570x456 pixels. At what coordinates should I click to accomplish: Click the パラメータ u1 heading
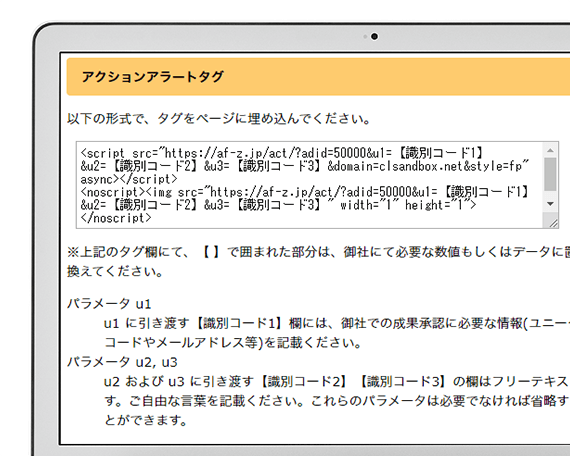[x=109, y=303]
